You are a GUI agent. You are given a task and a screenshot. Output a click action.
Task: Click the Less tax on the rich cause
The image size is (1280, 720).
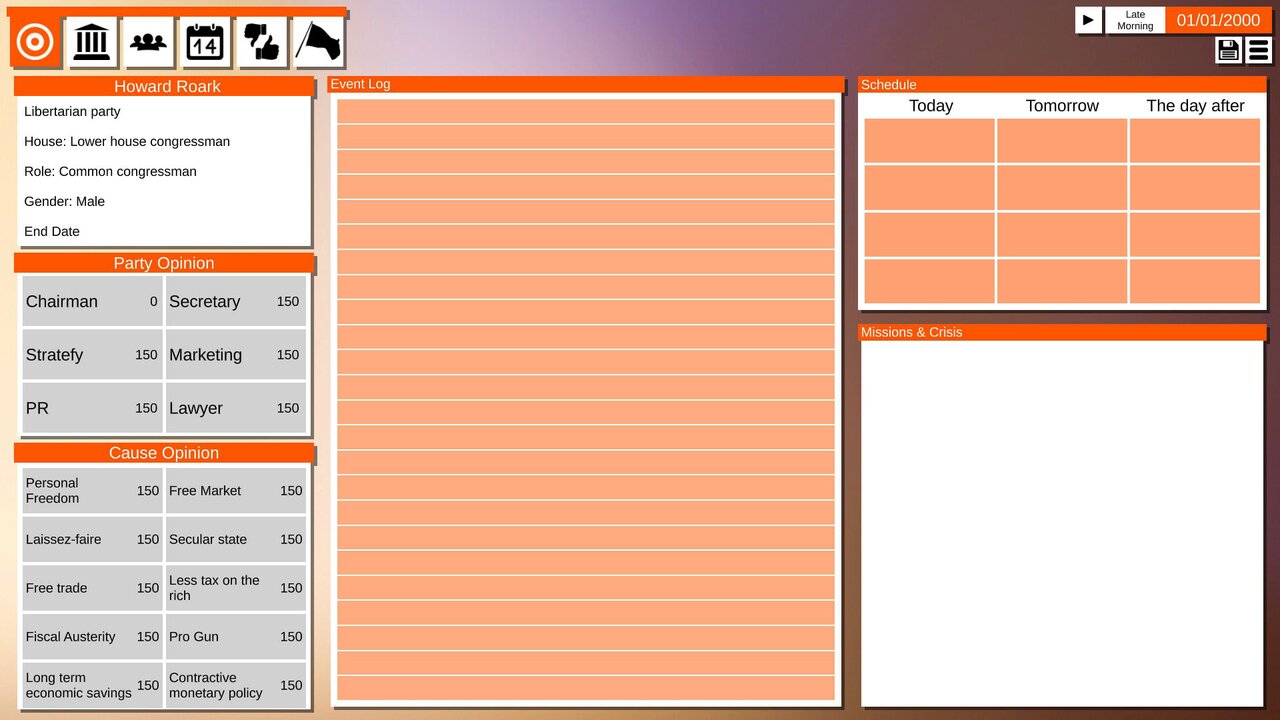coord(235,588)
